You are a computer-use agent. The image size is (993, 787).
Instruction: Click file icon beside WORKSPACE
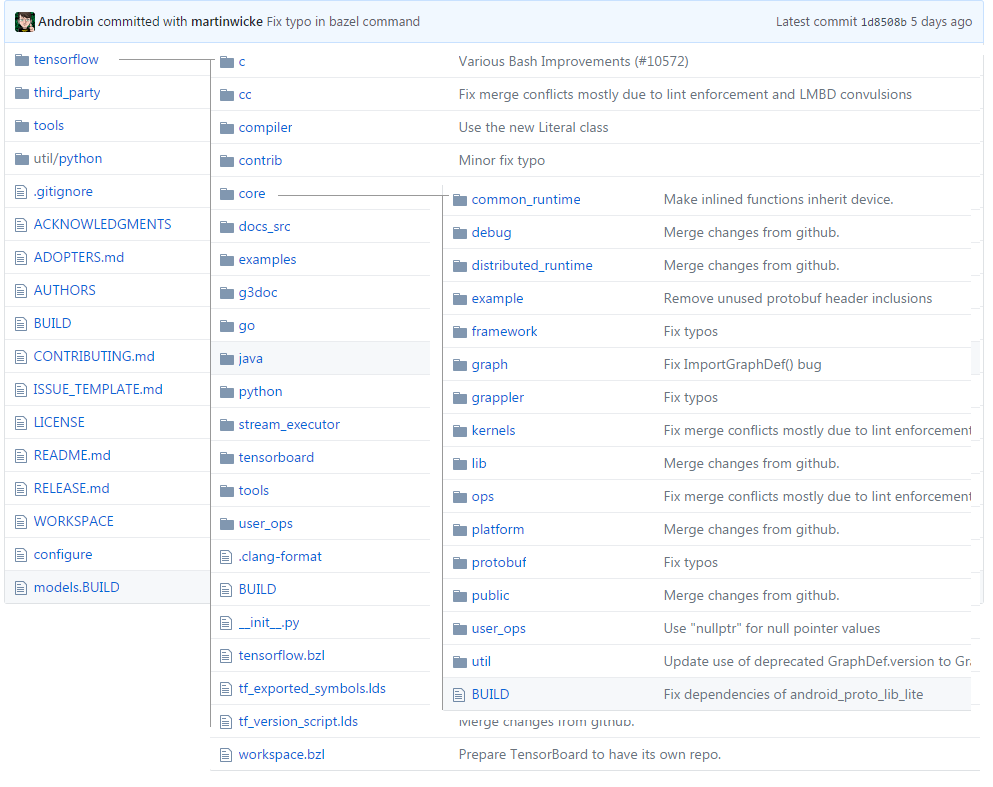(x=21, y=521)
